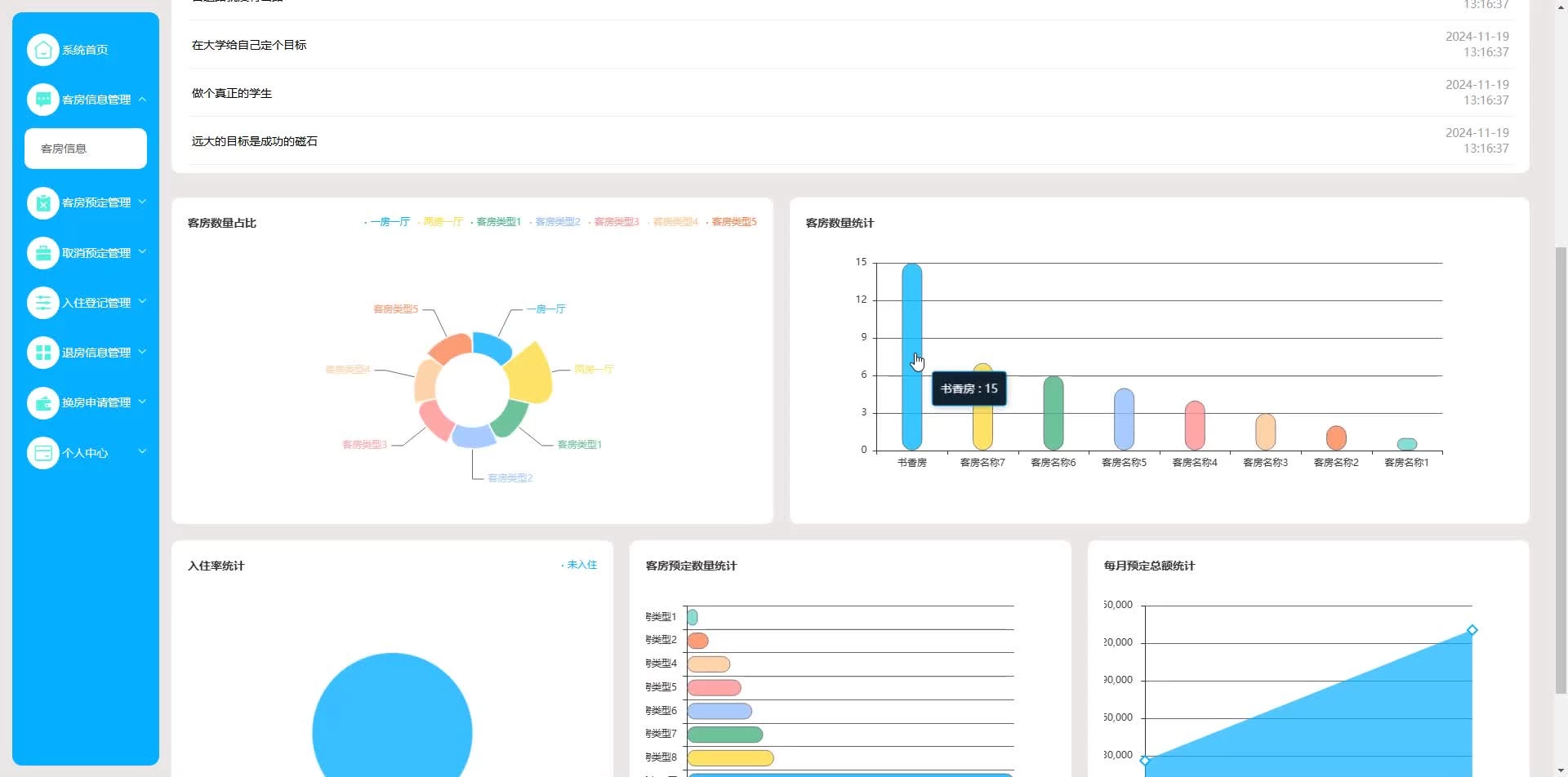Click the light blue 类型6 horizontal bar

pos(719,711)
